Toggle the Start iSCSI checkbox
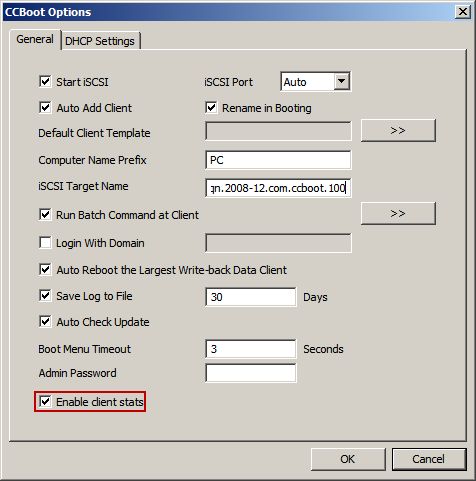This screenshot has width=476, height=481. coord(45,81)
